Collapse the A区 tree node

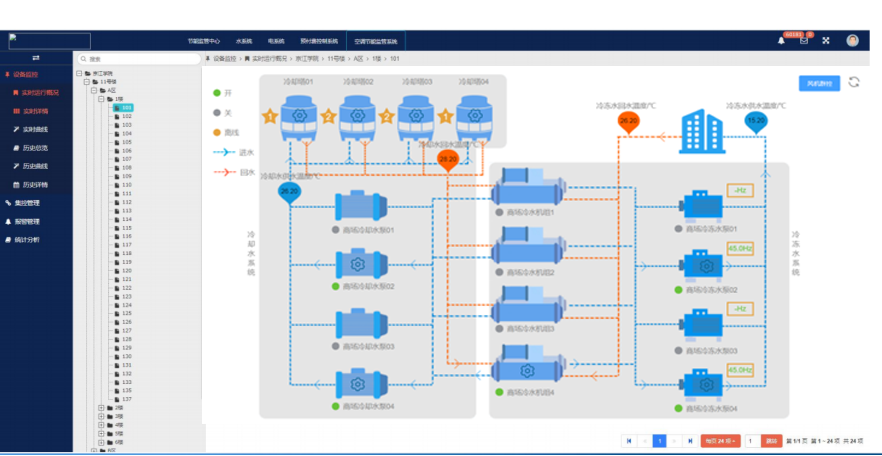coord(92,90)
